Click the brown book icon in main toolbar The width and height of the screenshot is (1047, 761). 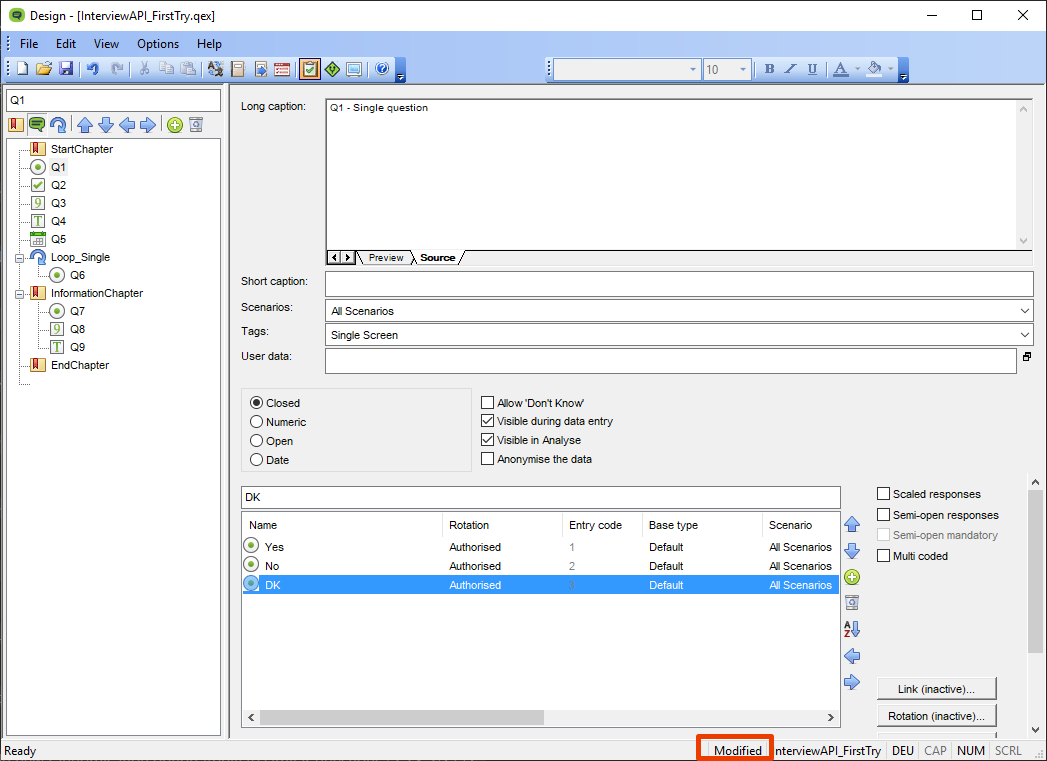(x=238, y=69)
